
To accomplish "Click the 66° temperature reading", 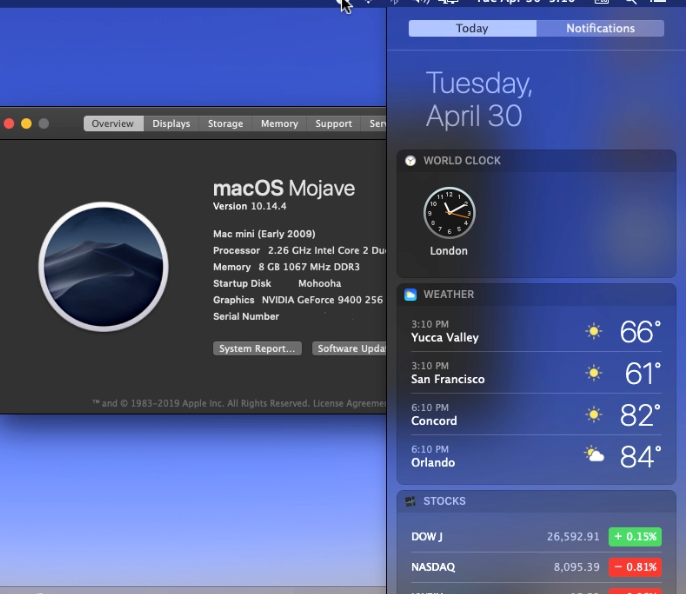I will [640, 332].
